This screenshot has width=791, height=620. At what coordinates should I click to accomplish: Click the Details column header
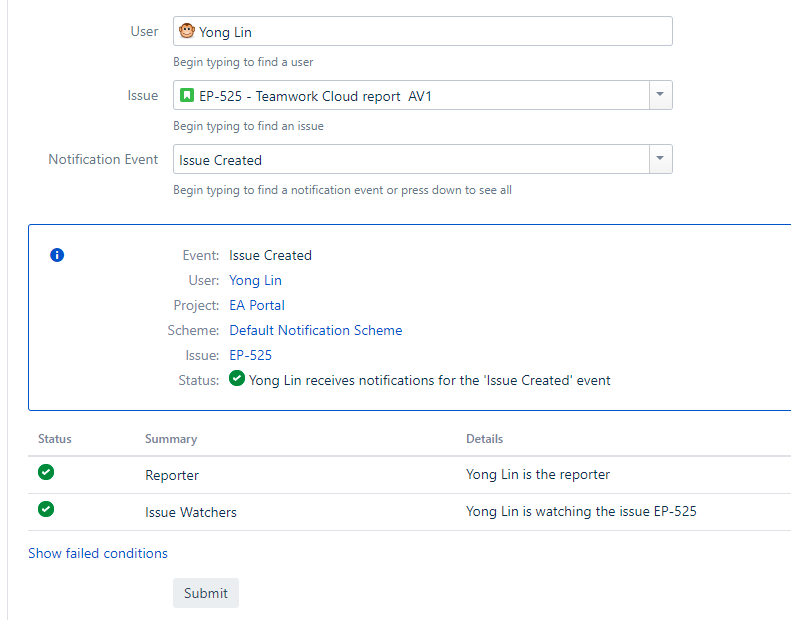coord(484,439)
